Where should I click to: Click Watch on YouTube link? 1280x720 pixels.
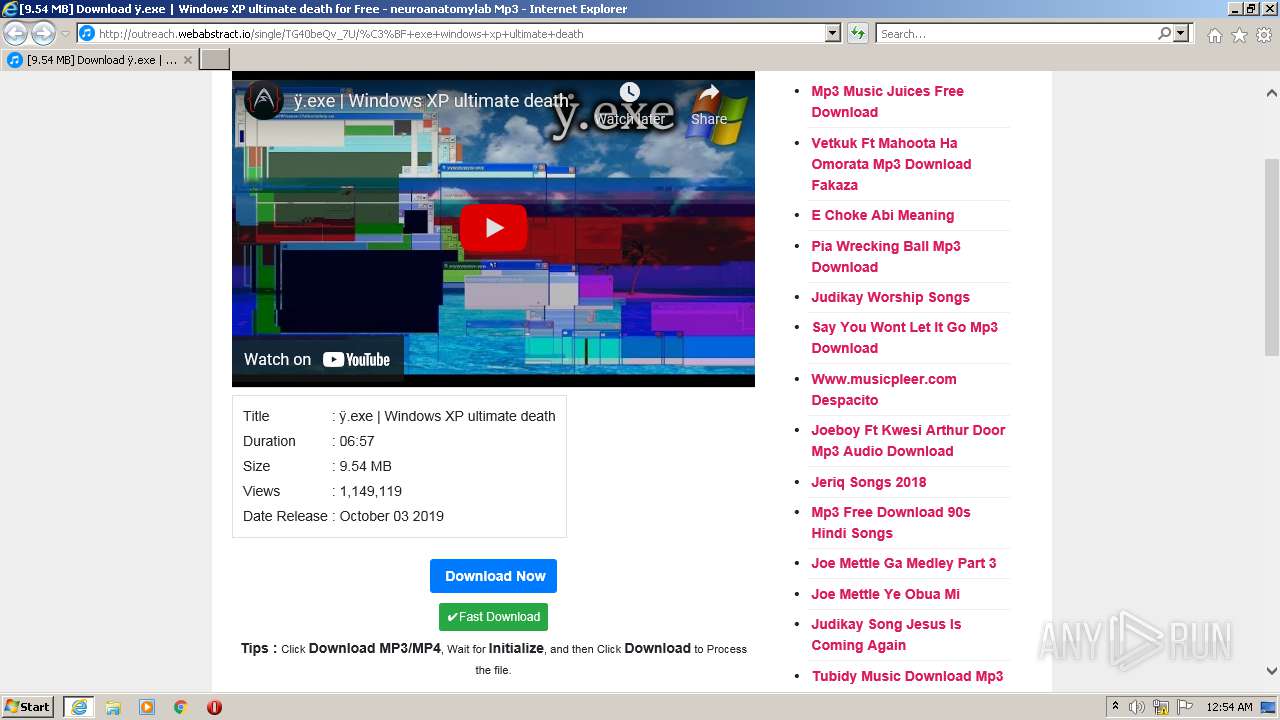click(317, 359)
